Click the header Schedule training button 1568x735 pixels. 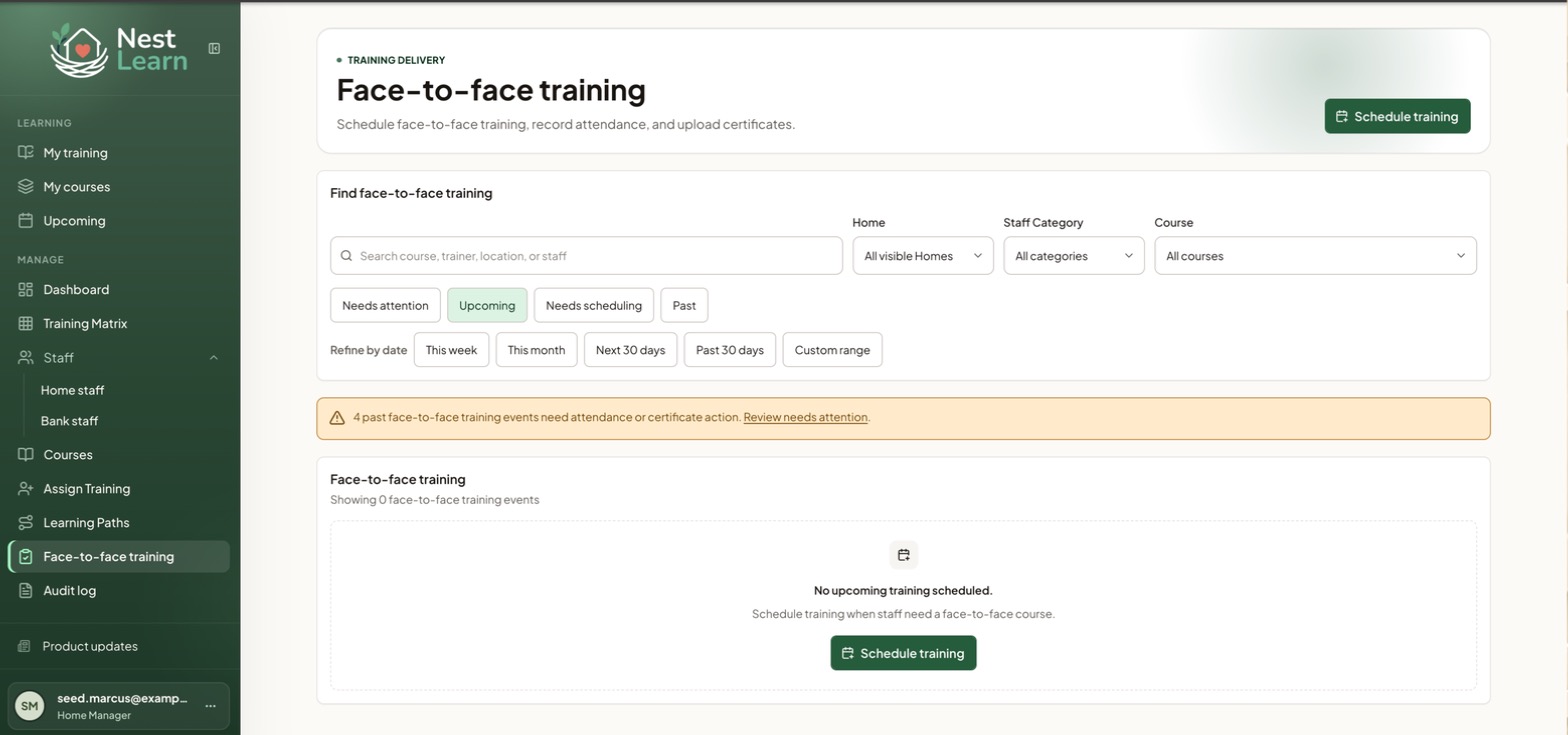click(x=1397, y=116)
